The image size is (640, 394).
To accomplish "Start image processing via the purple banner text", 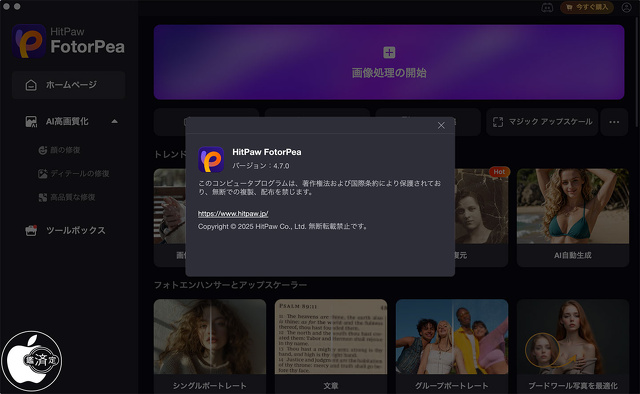I will tap(389, 73).
